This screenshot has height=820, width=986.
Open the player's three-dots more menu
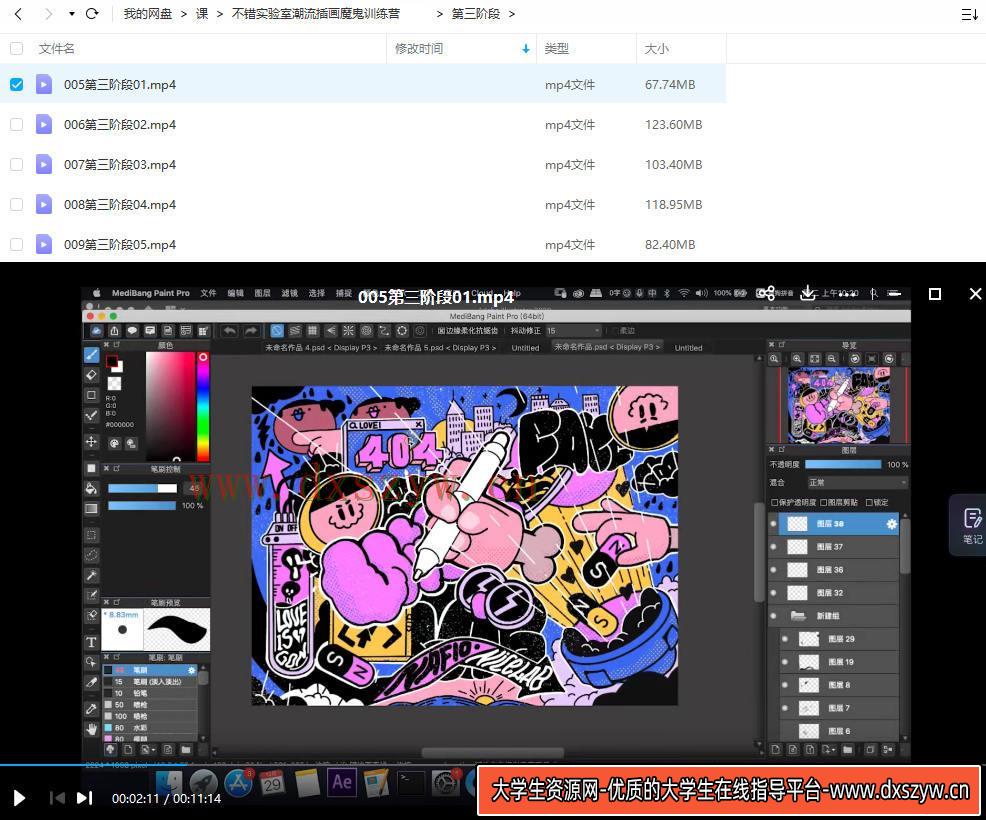click(x=849, y=294)
